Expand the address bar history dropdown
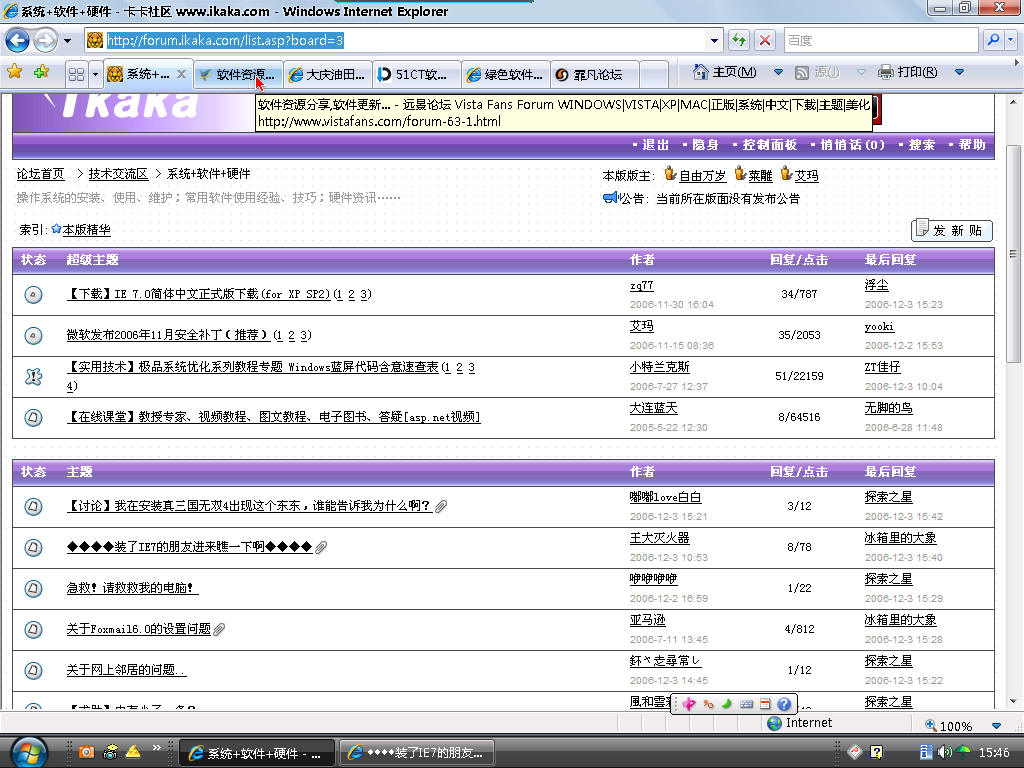This screenshot has height=768, width=1024. (714, 40)
